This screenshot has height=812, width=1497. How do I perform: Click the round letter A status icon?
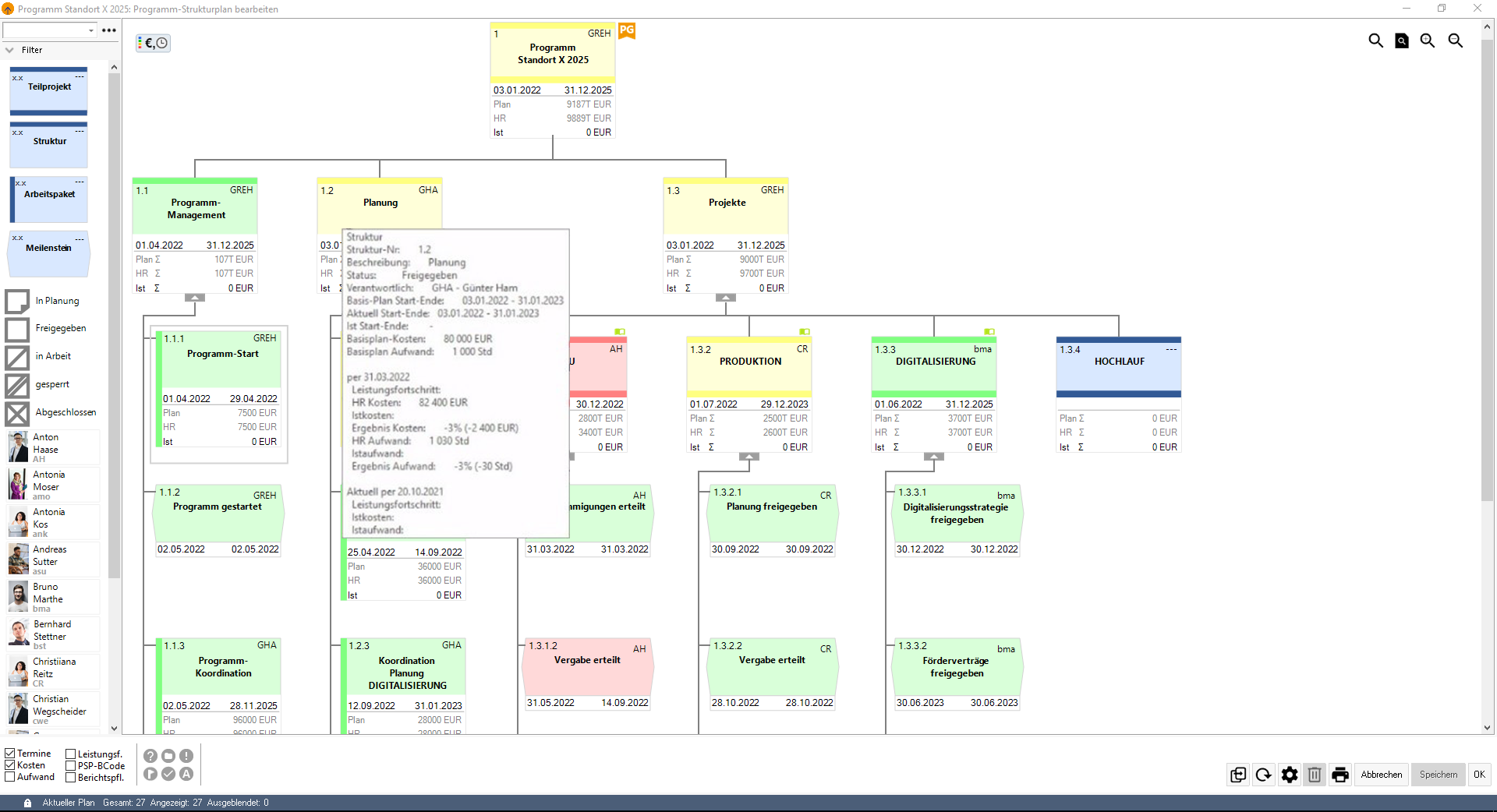186,774
